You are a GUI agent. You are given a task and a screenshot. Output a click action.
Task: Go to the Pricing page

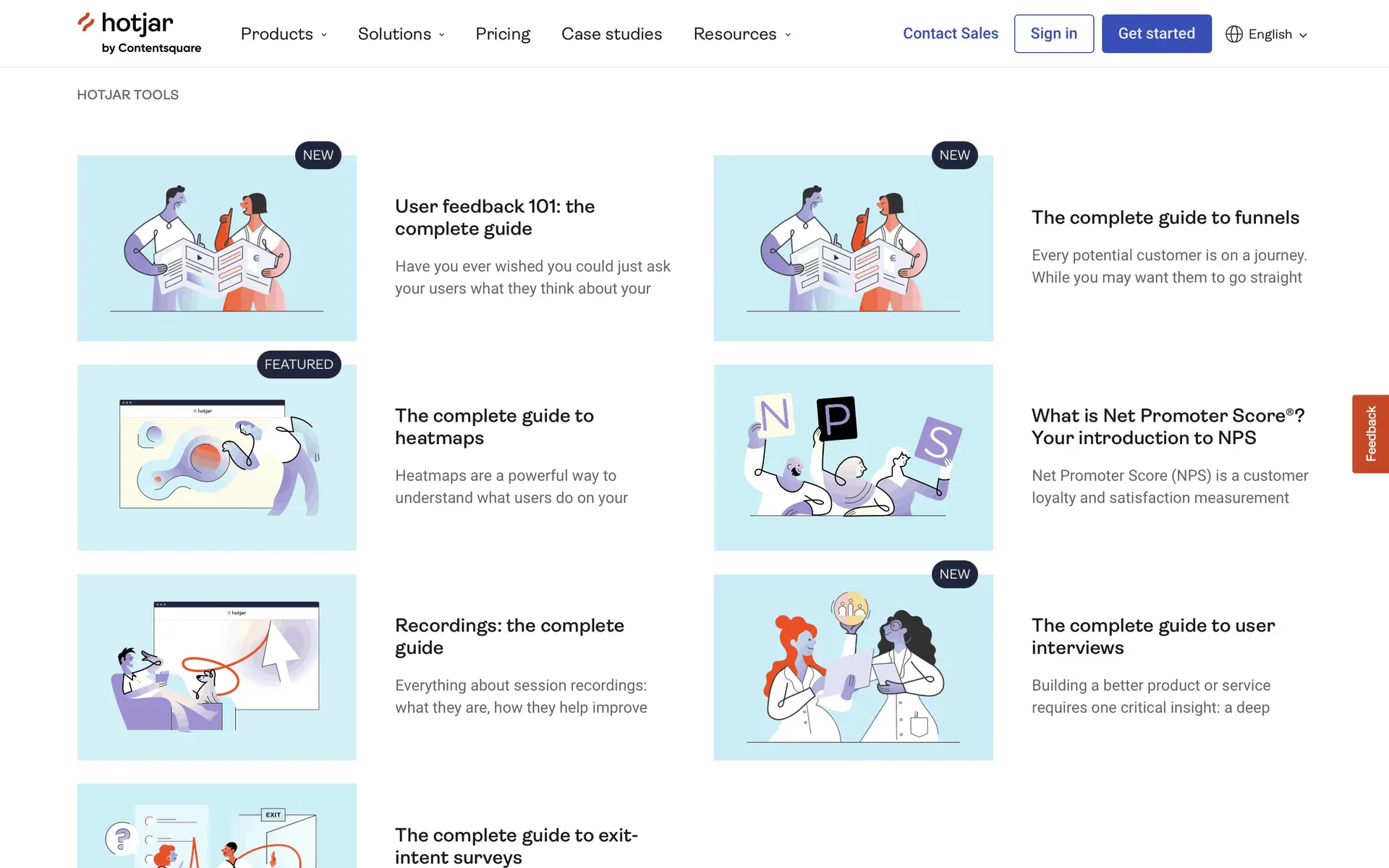click(503, 34)
